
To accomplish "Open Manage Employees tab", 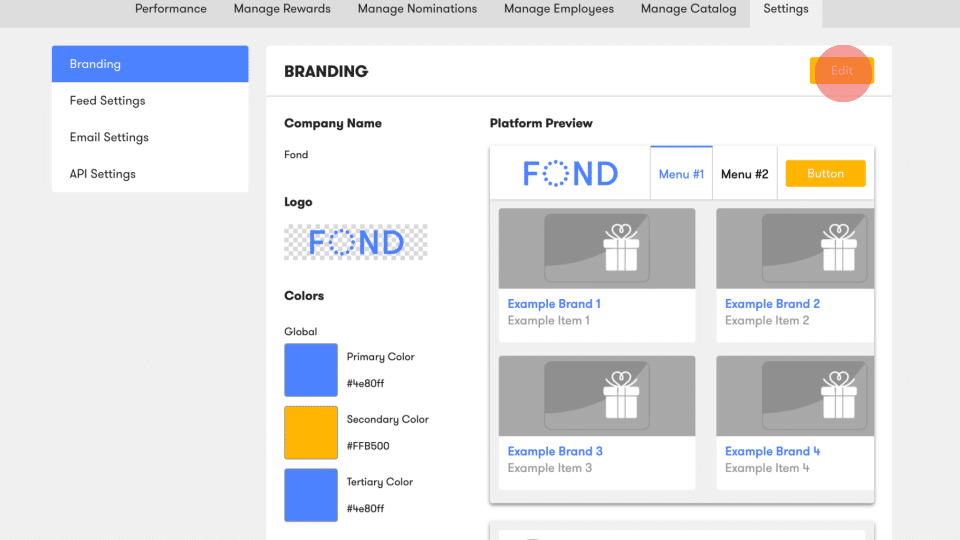I will (559, 9).
